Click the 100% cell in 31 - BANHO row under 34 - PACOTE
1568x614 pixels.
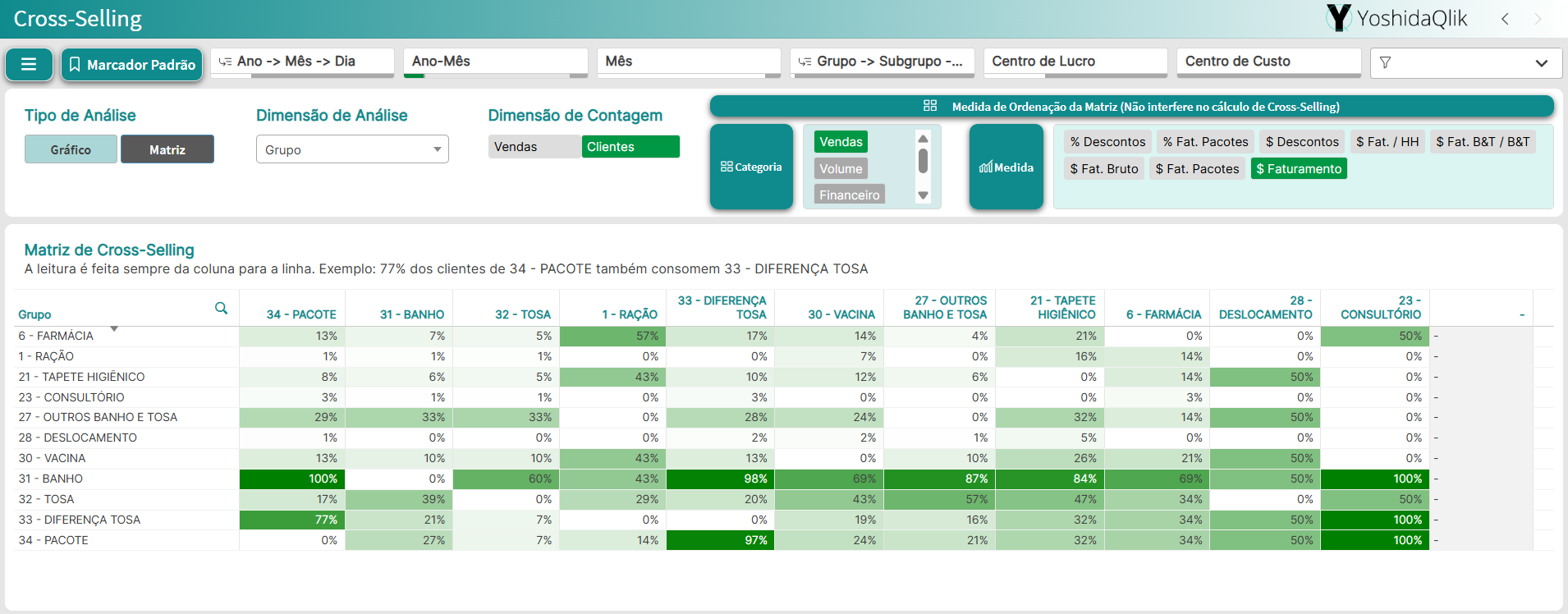coord(292,479)
